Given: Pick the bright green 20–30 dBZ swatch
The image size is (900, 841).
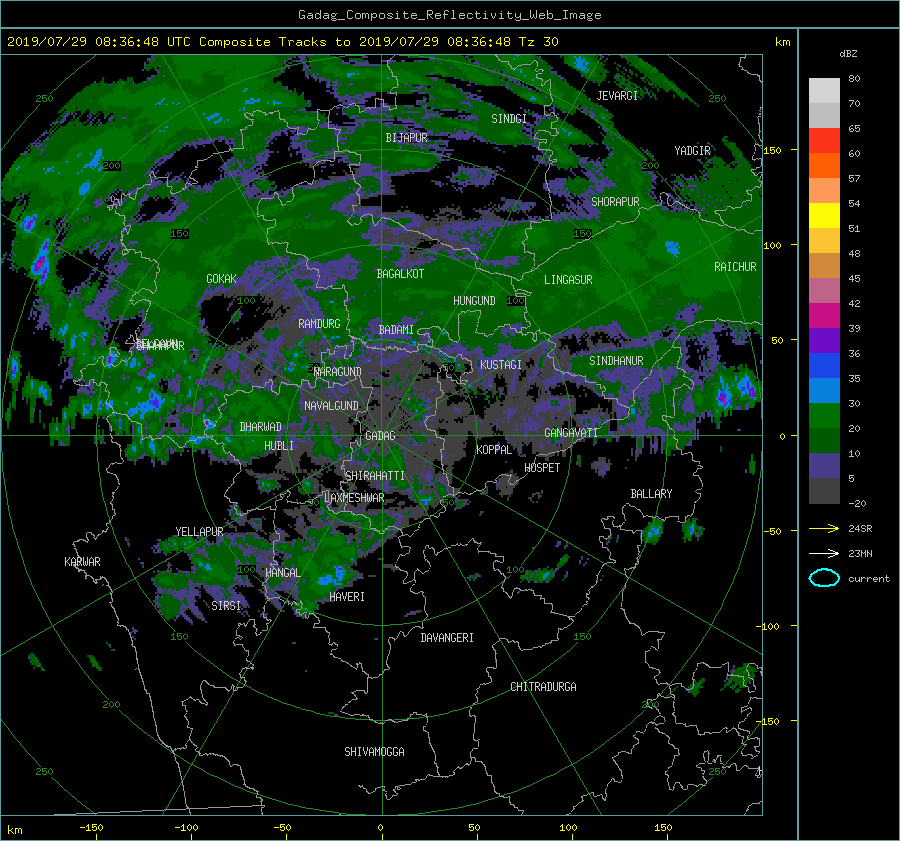Looking at the screenshot, I should coord(824,416).
